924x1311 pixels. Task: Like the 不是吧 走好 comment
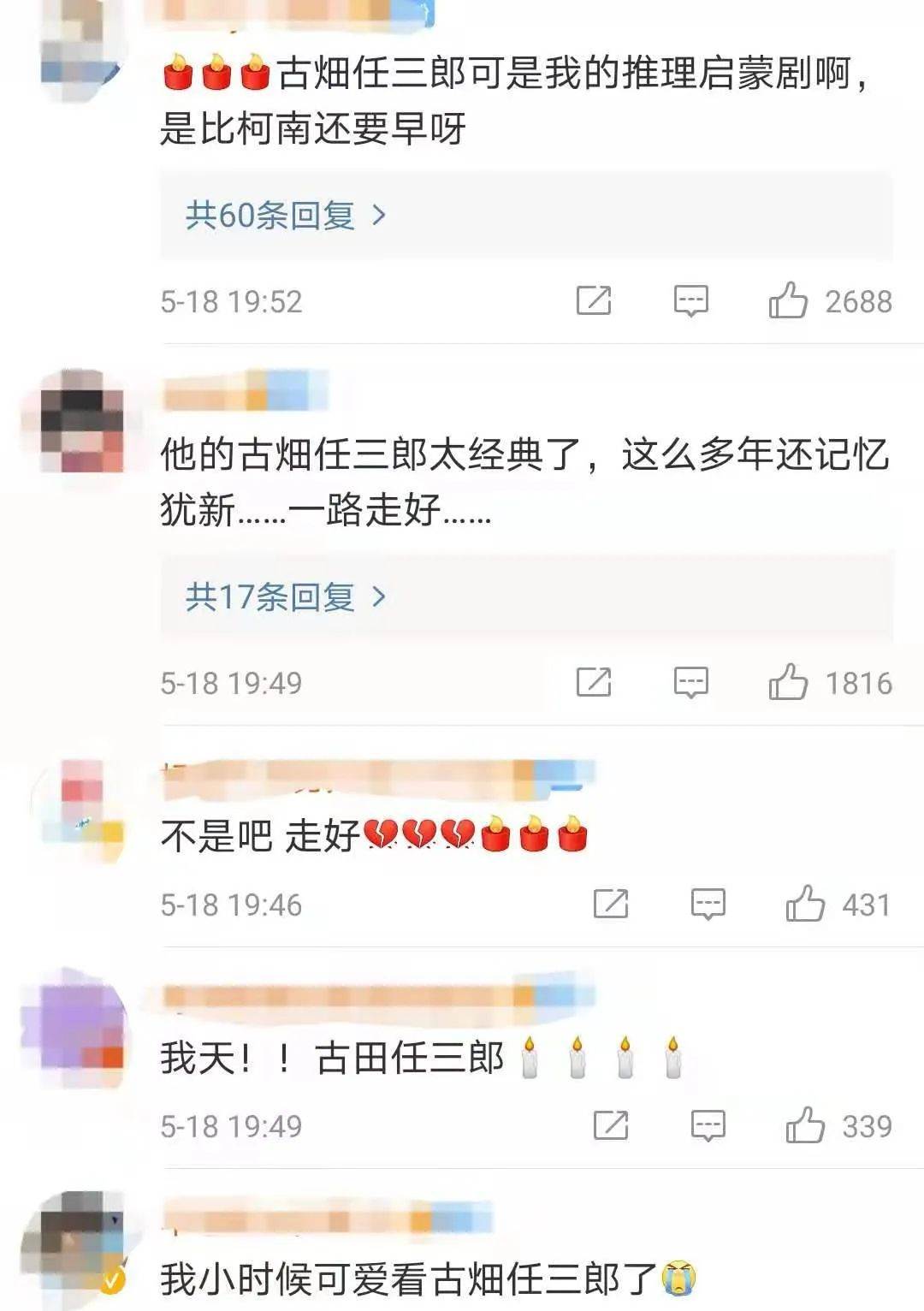click(804, 904)
